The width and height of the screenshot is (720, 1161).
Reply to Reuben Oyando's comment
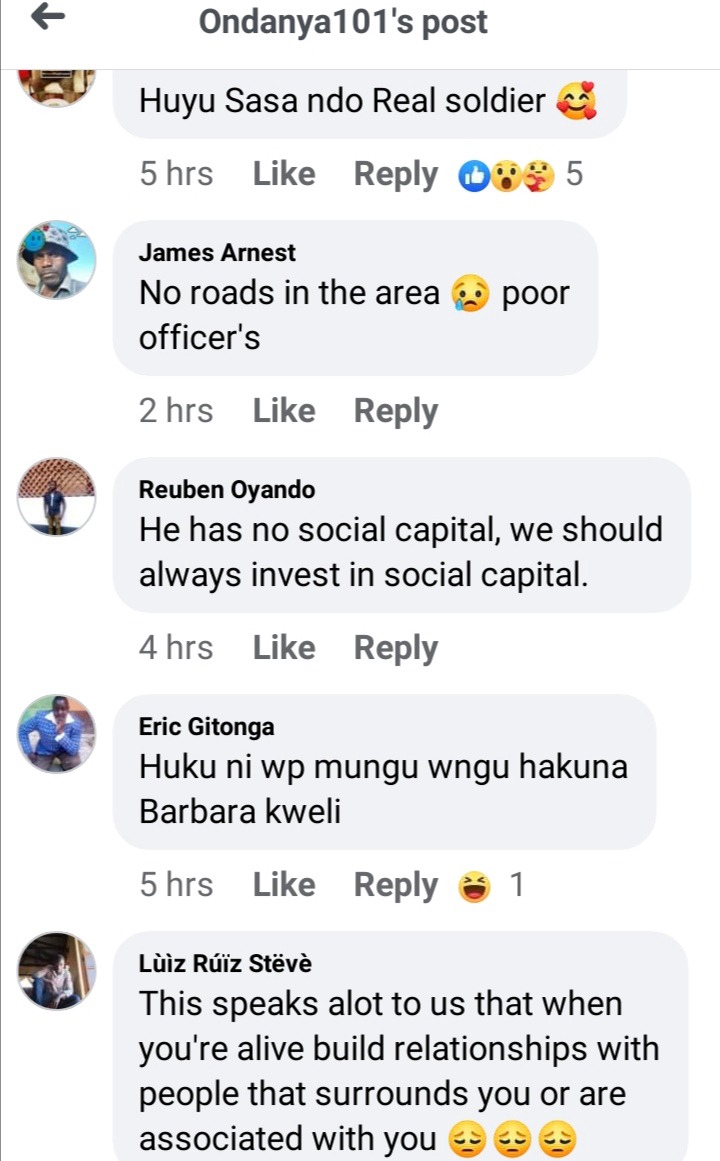click(x=396, y=649)
